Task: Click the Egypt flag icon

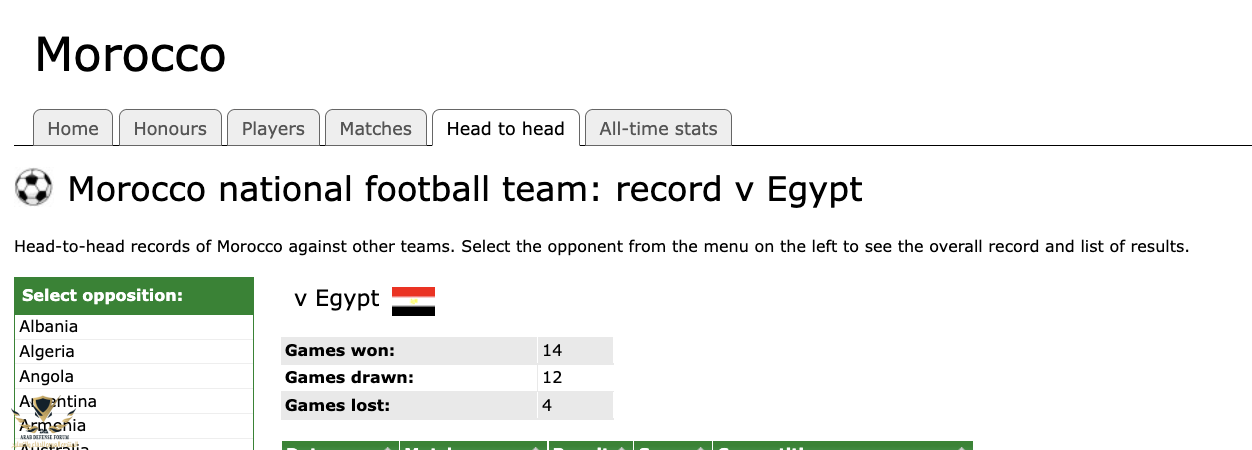Action: point(413,301)
